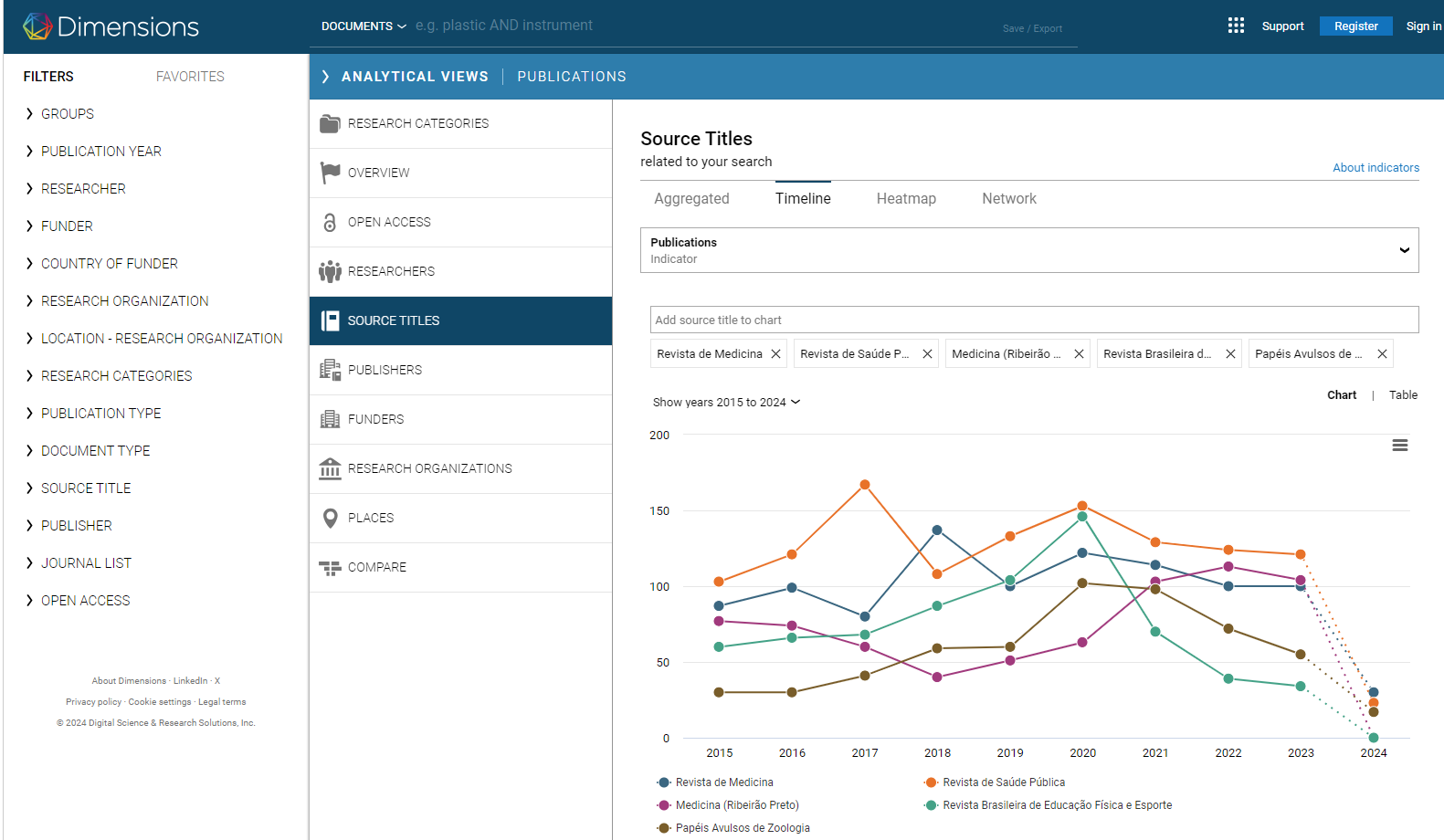
Task: Remove Revista de Saúde P... chip
Action: tap(927, 354)
